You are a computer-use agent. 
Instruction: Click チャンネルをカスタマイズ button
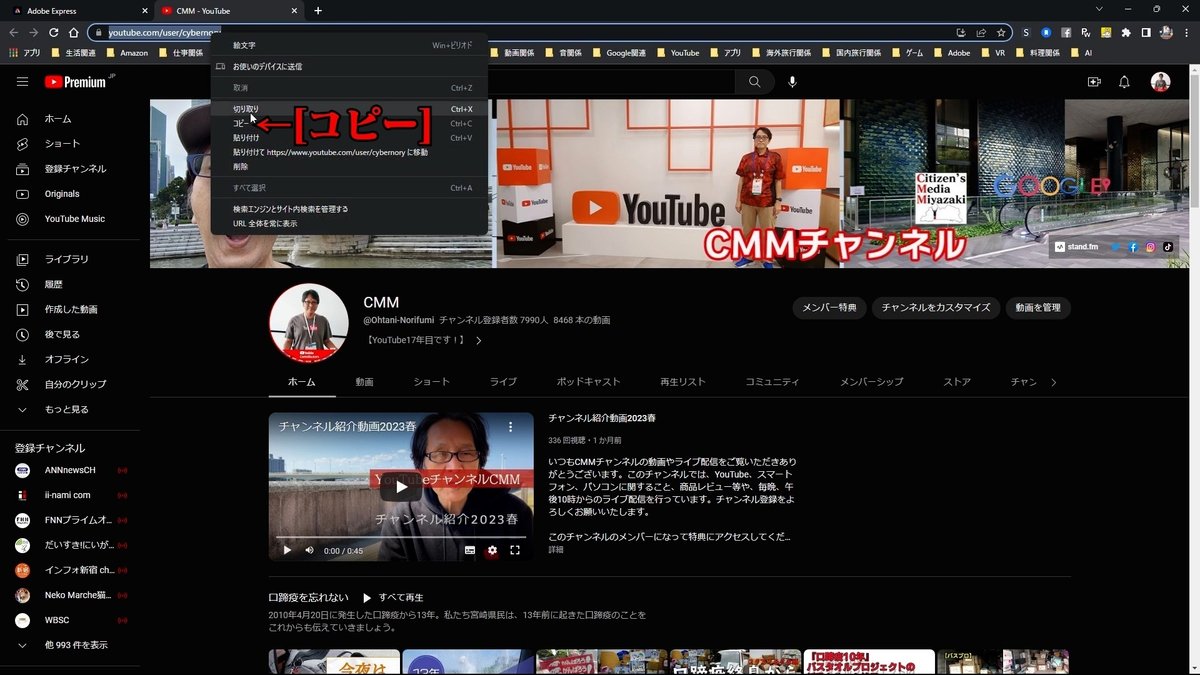tap(935, 308)
